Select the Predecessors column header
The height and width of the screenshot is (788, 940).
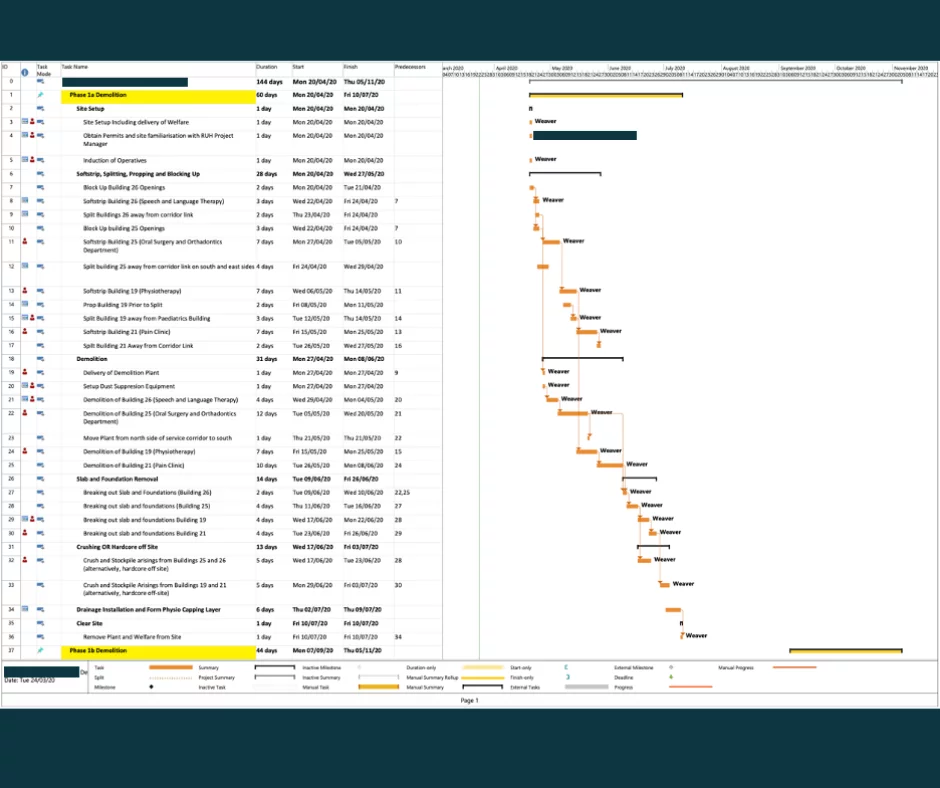coord(410,67)
